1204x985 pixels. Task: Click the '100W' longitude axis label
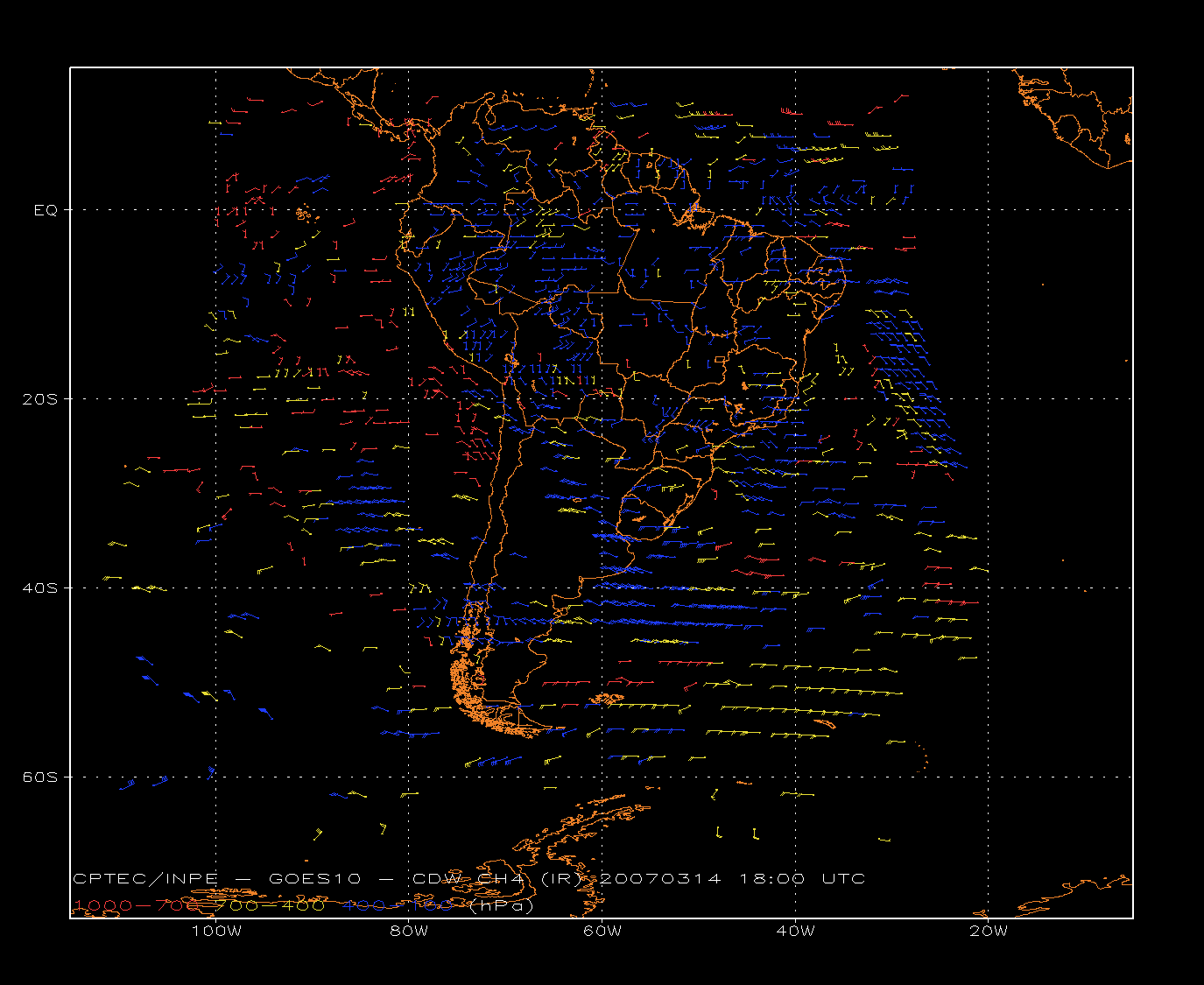tap(216, 931)
